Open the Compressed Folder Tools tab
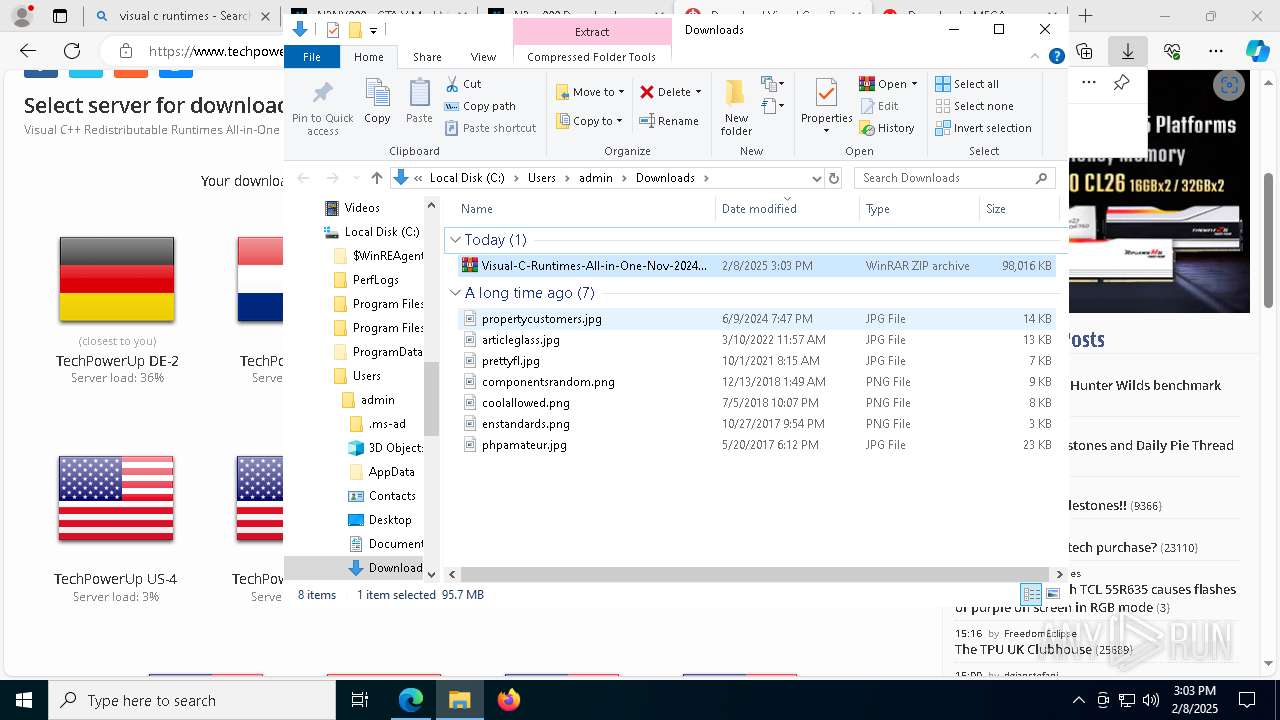 tap(591, 57)
